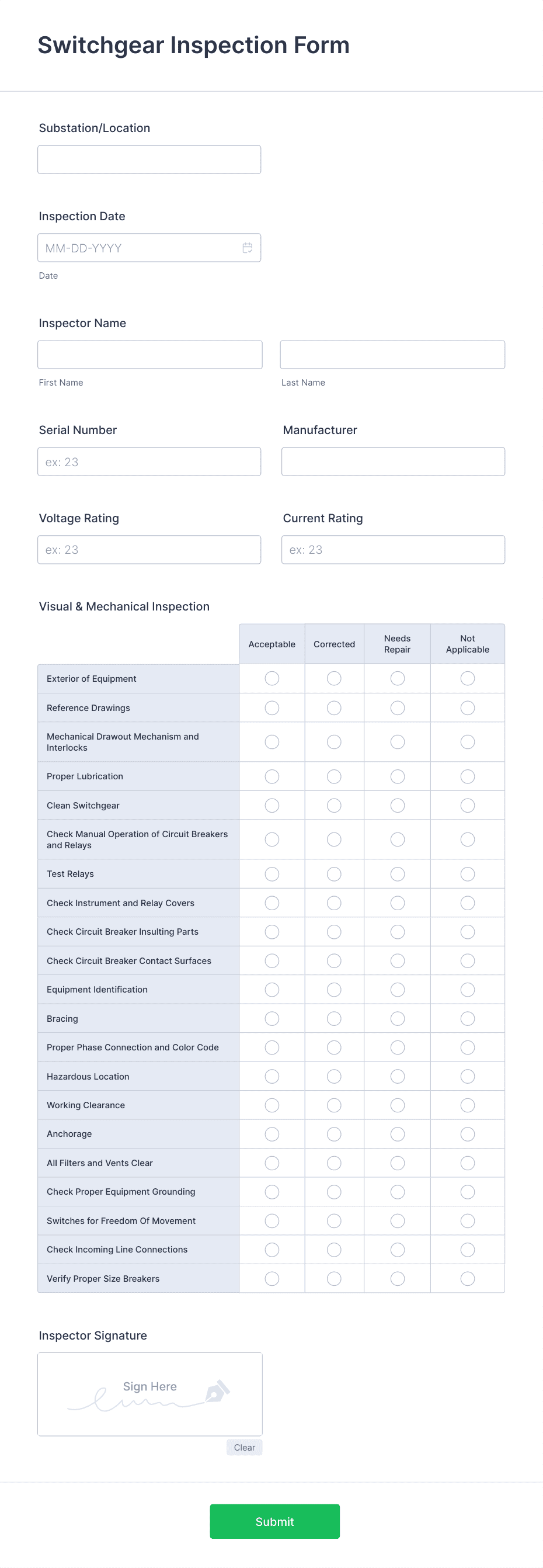The width and height of the screenshot is (543, 1568).
Task: Click the First Name field
Action: click(149, 353)
